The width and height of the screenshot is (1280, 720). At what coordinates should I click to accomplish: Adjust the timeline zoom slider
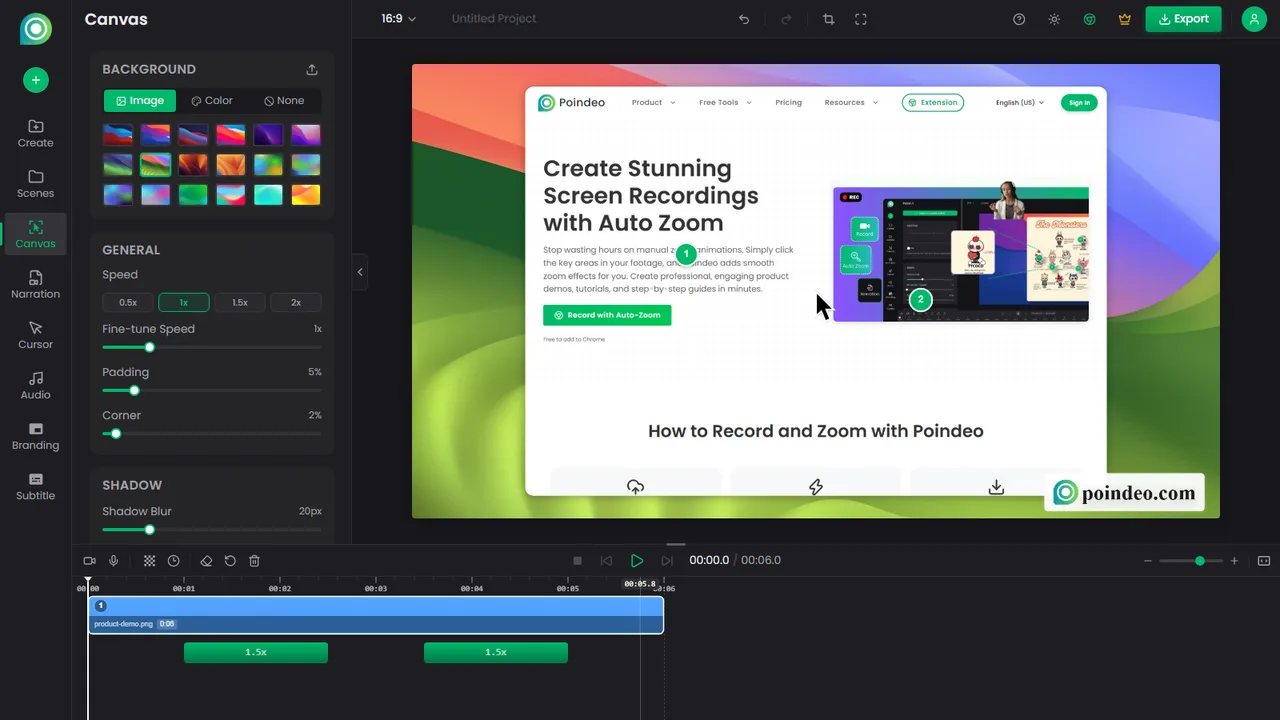(1191, 561)
